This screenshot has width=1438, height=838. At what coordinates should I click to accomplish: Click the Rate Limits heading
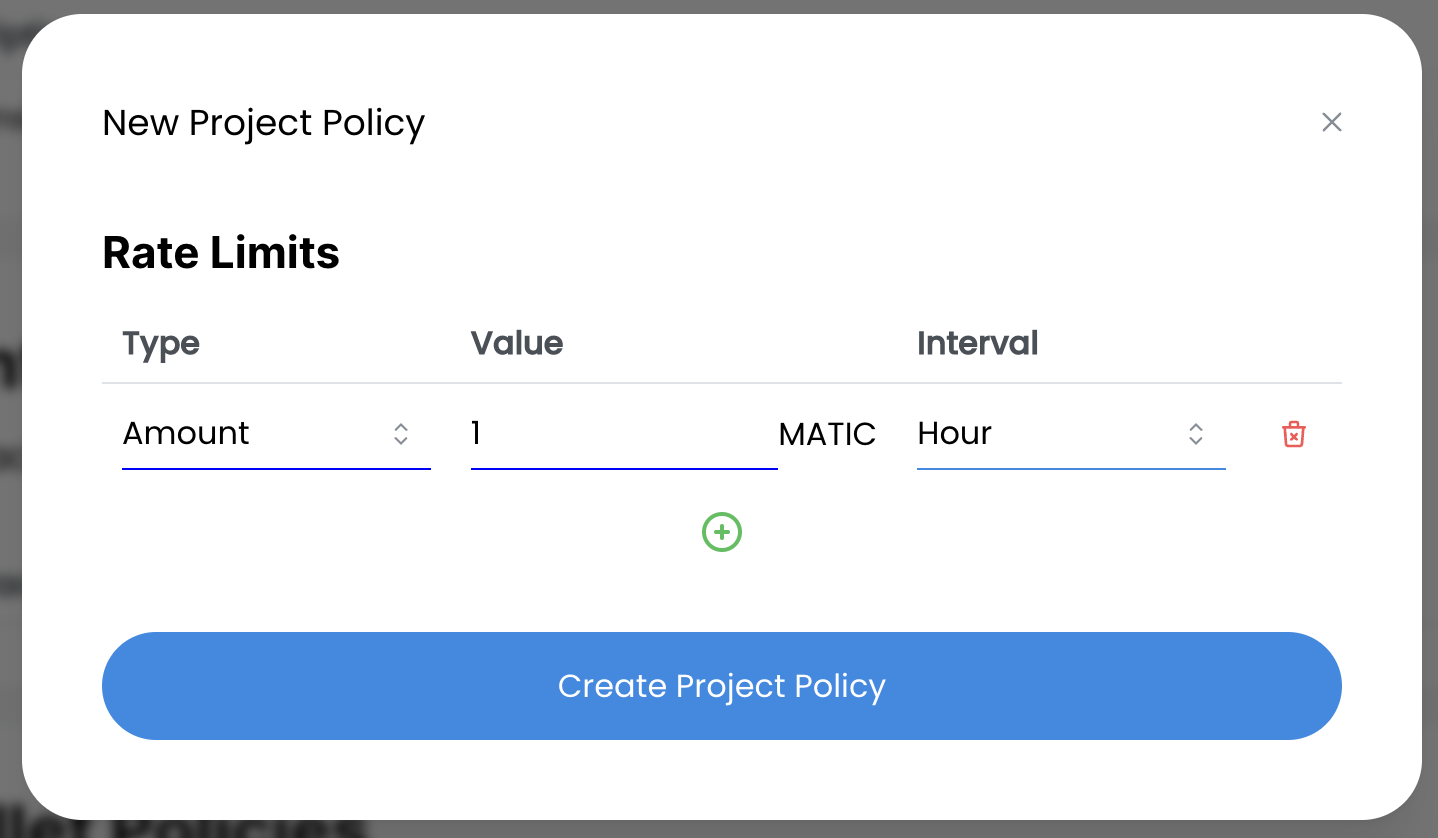pos(221,253)
